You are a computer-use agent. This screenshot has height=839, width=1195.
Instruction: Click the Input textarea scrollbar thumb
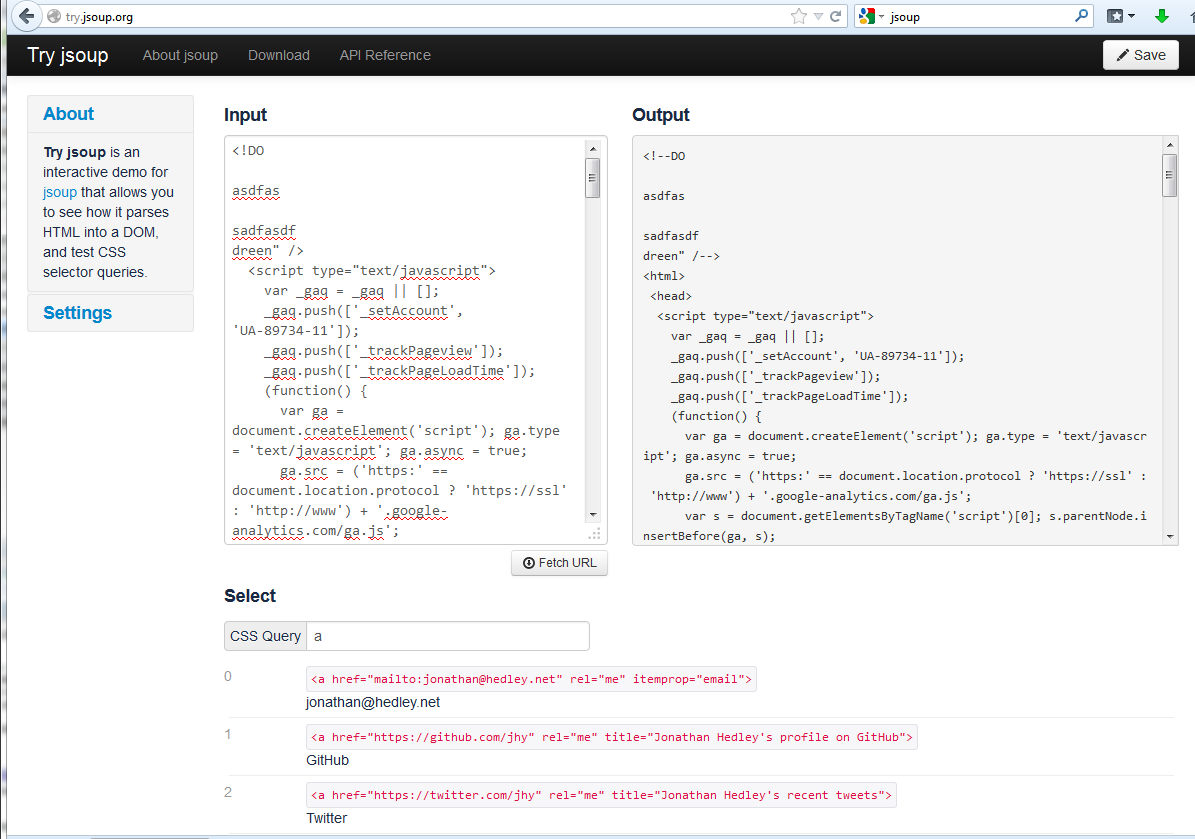click(x=592, y=178)
